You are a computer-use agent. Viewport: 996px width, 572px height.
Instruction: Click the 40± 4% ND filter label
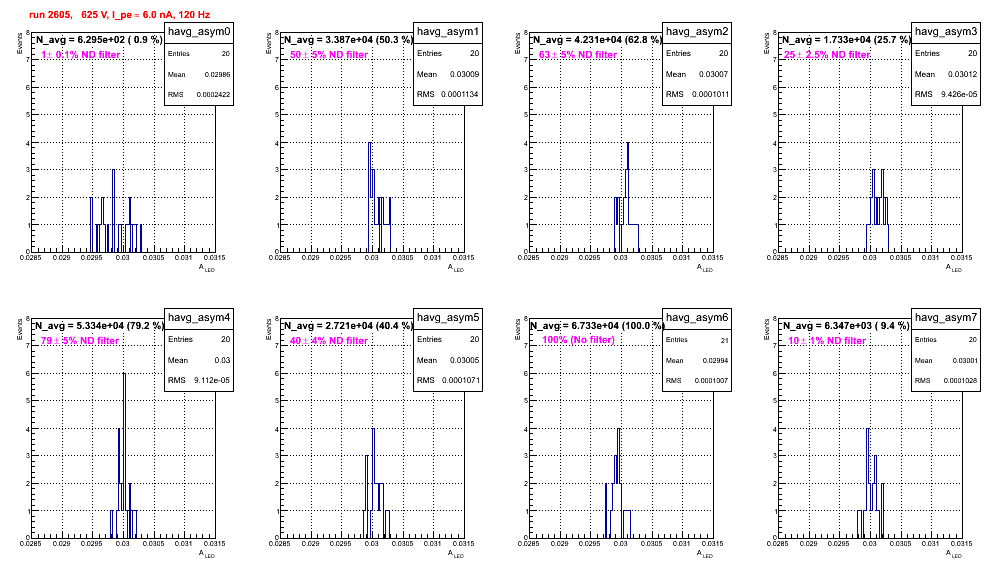(x=329, y=341)
